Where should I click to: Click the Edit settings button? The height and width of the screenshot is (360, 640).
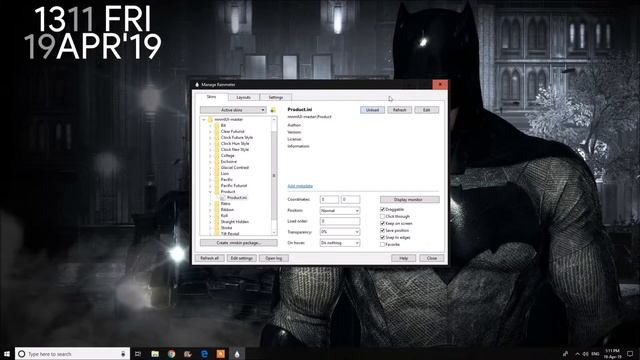click(x=242, y=258)
